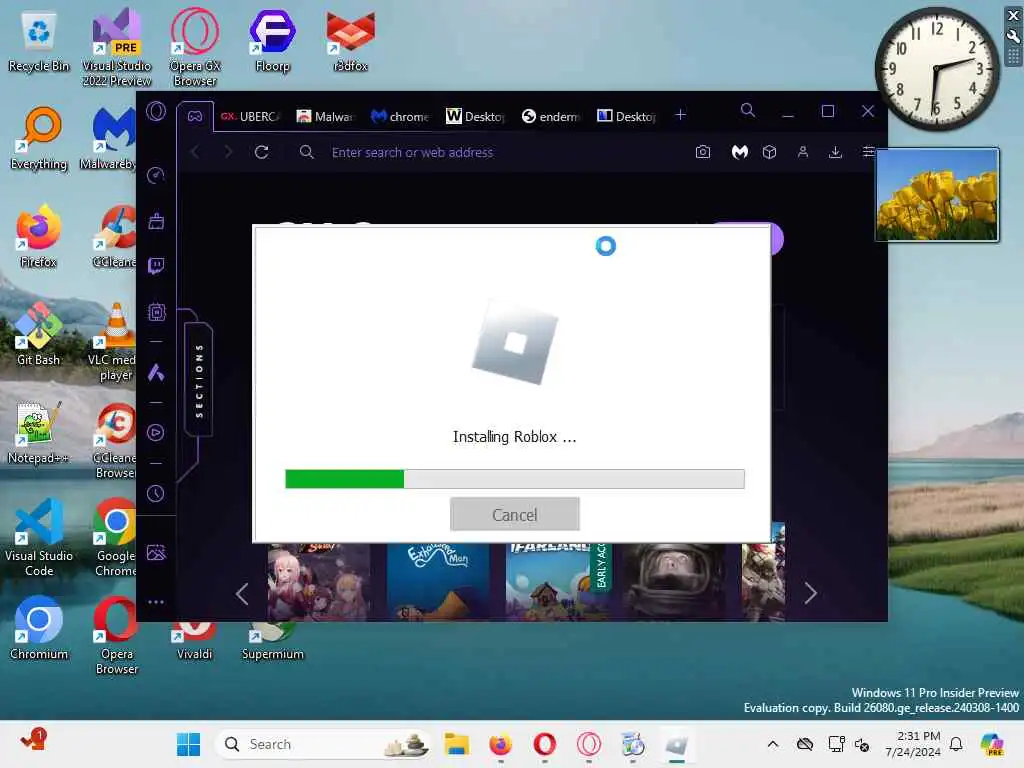Open GX Corner gamepad tab
Screen dimensions: 1024x768
point(195,116)
